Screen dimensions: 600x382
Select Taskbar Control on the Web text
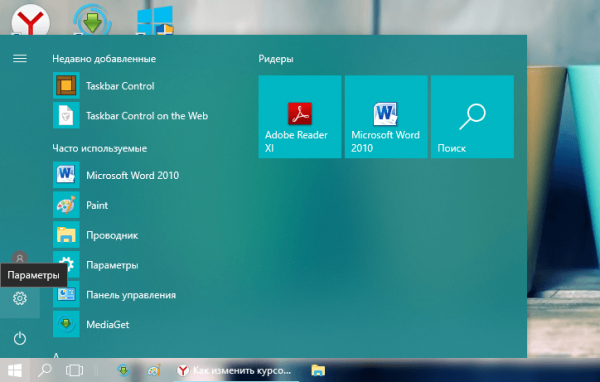[x=147, y=116]
